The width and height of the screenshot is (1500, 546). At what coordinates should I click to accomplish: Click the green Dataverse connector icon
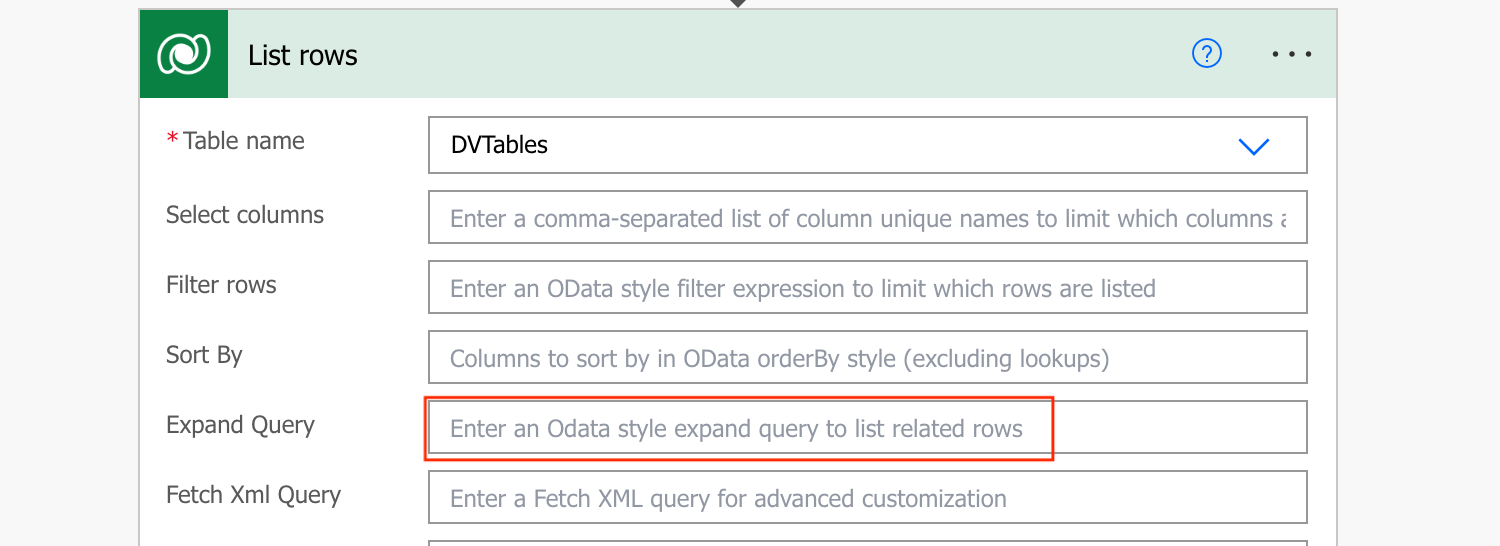[x=184, y=54]
